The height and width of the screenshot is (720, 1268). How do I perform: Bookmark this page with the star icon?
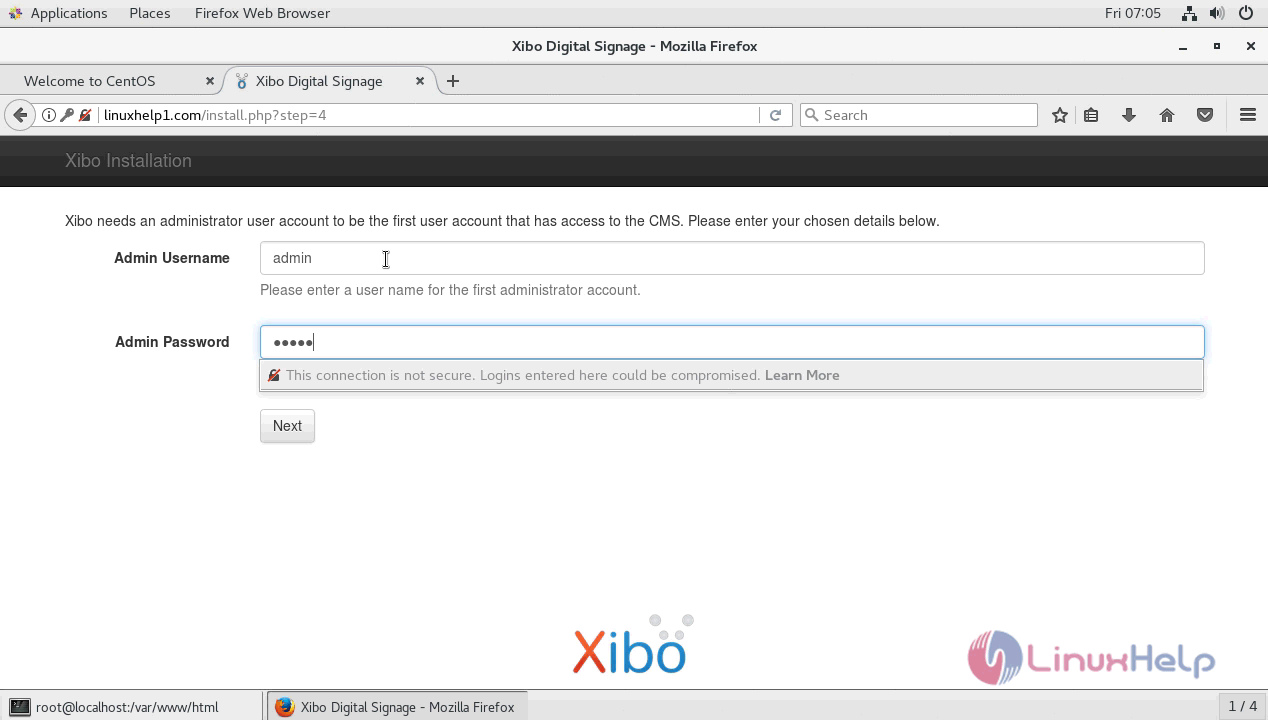click(x=1060, y=115)
